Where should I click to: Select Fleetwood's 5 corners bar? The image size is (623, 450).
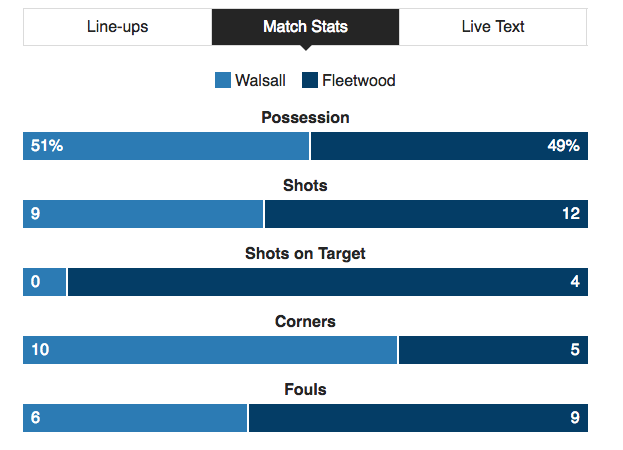click(x=493, y=350)
